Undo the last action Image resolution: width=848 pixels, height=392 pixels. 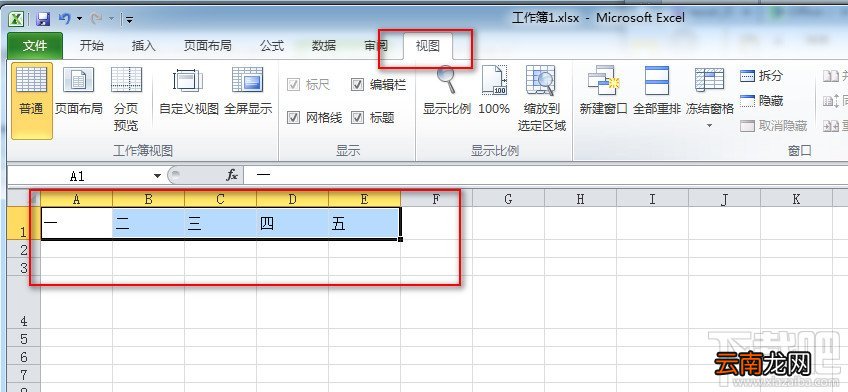coord(64,19)
